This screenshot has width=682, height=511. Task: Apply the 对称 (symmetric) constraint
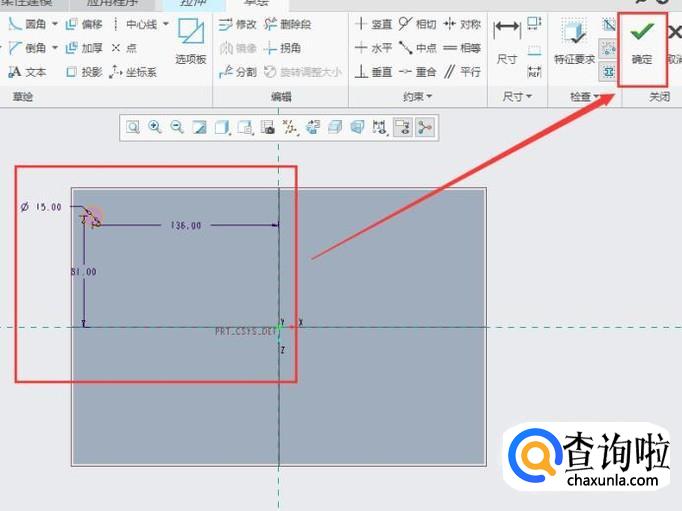(x=462, y=24)
